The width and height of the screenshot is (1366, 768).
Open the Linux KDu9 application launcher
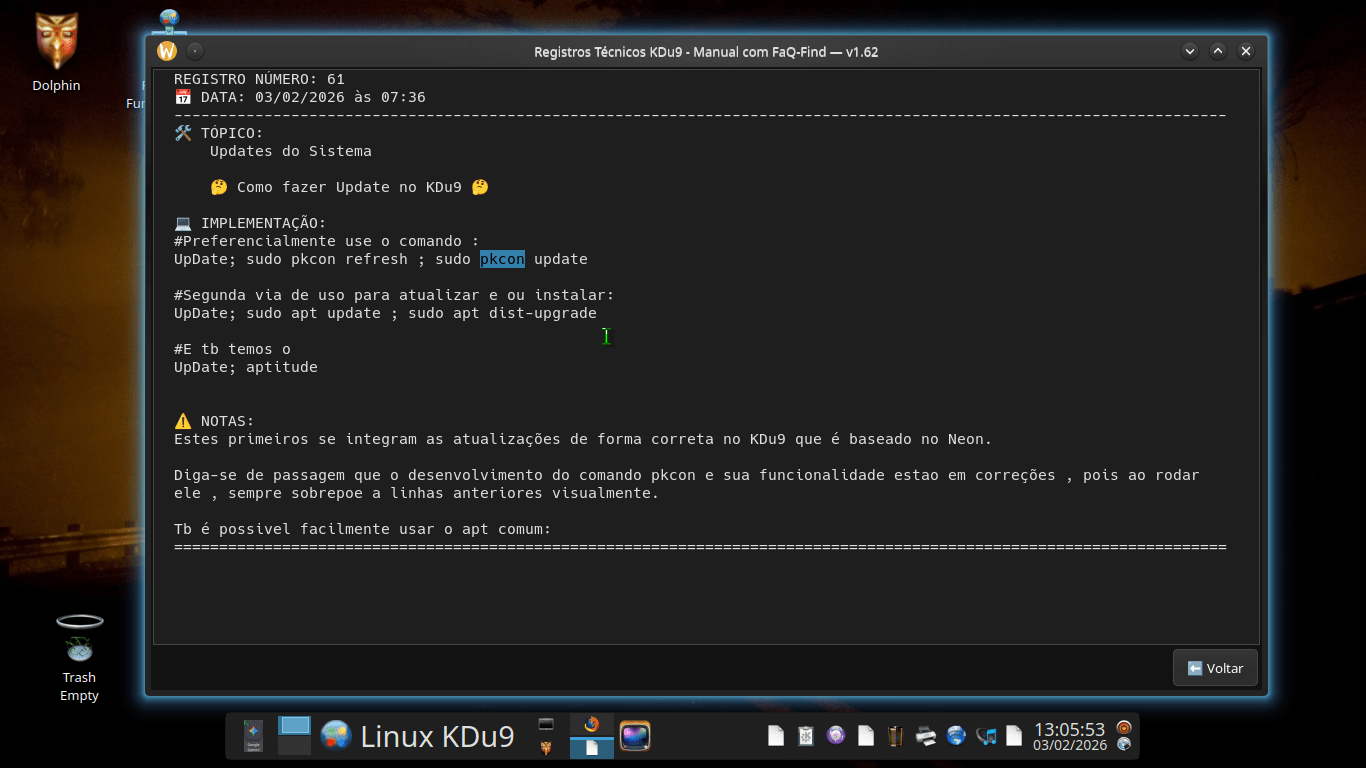pyautogui.click(x=418, y=736)
